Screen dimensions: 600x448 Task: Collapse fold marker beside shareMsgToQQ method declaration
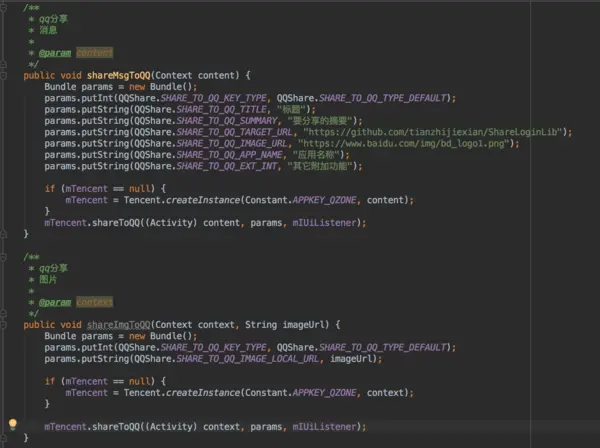[x=3, y=75]
